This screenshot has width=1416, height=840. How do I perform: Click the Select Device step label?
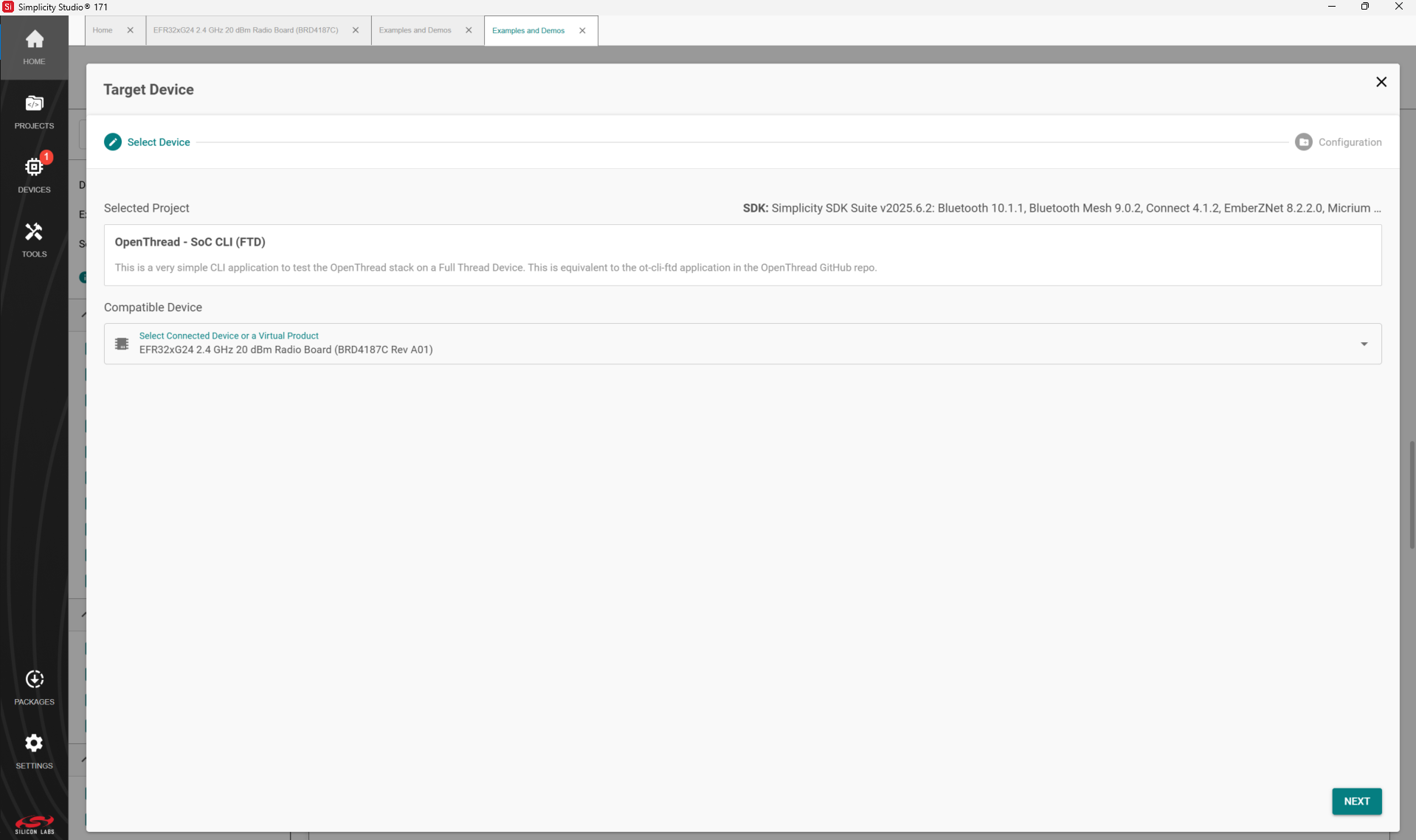(x=159, y=142)
